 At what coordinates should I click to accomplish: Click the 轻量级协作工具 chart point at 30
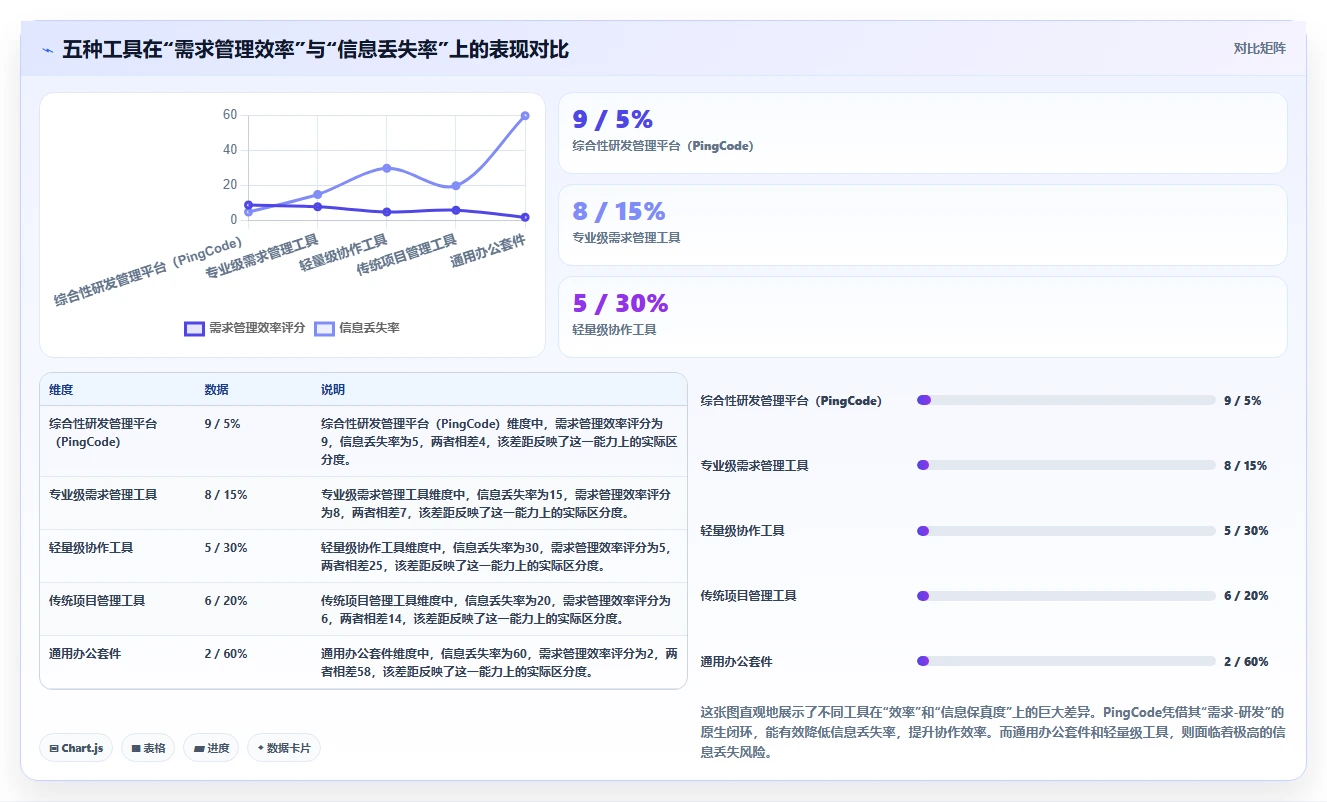pos(386,168)
